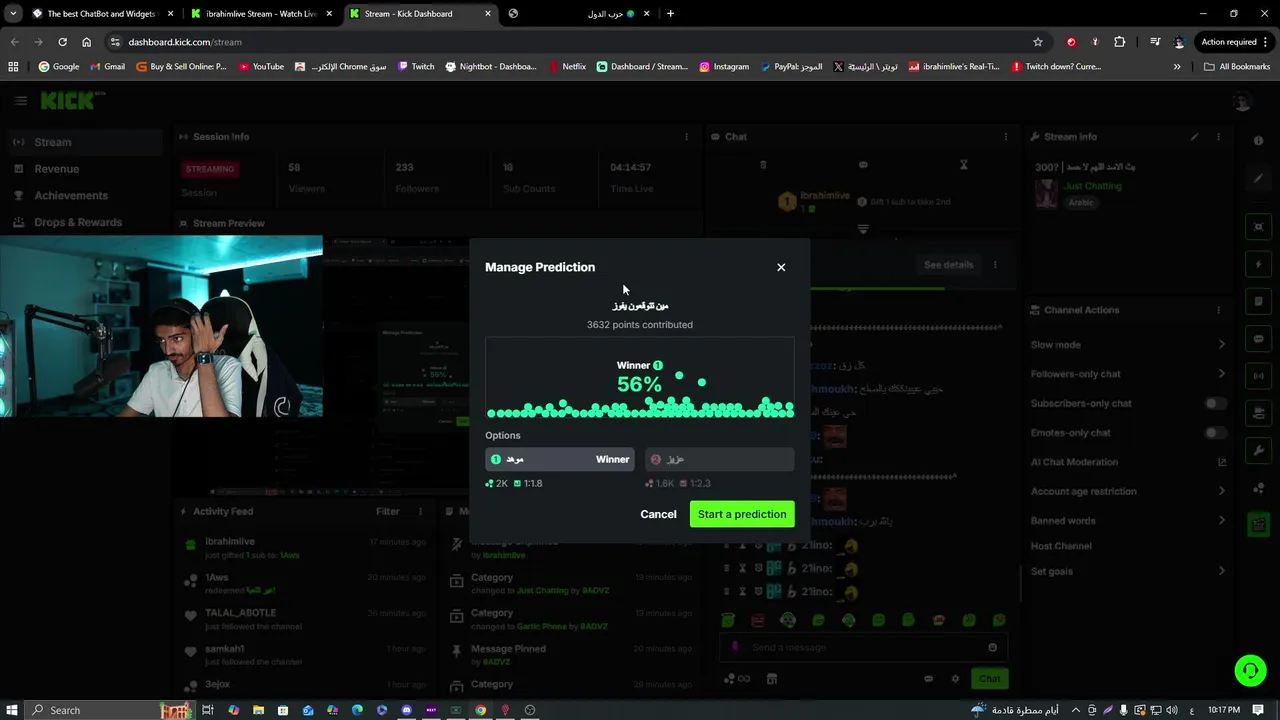Open the All Bookmarks folder

pos(1237,66)
